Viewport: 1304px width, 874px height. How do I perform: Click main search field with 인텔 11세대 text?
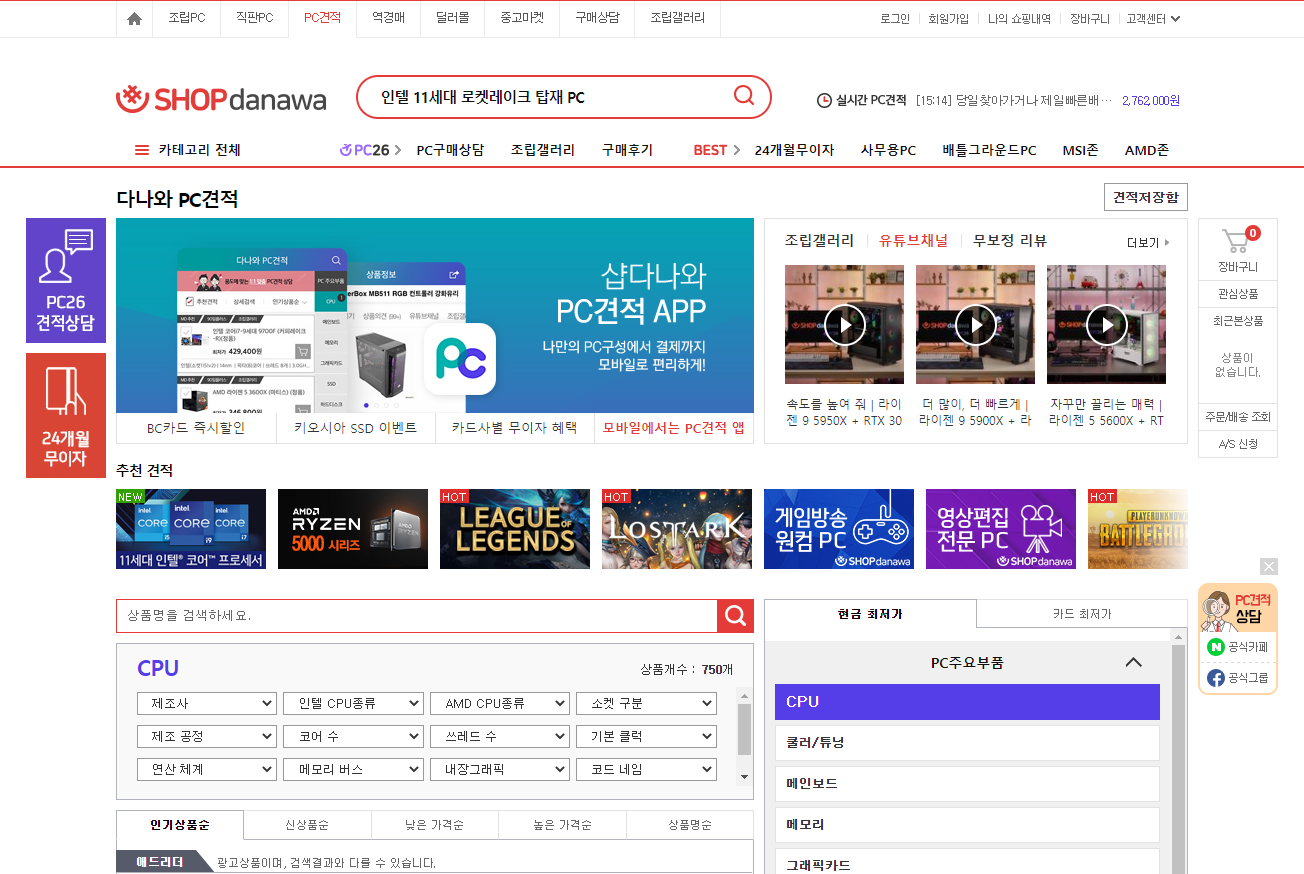pos(545,97)
